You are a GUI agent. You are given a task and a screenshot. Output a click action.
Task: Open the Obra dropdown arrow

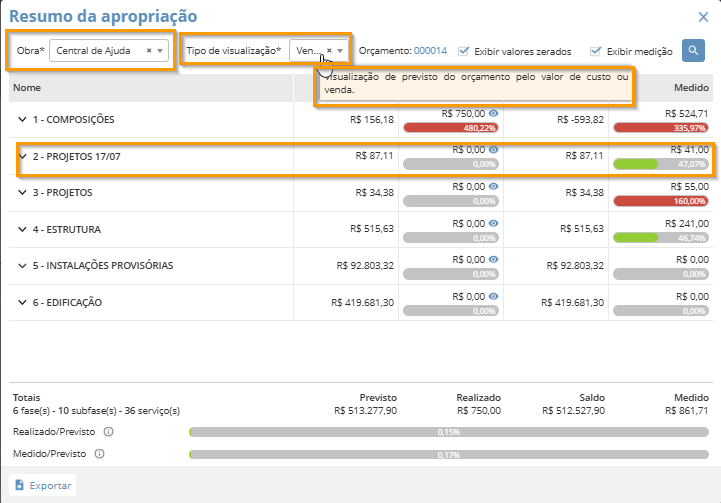tap(161, 50)
